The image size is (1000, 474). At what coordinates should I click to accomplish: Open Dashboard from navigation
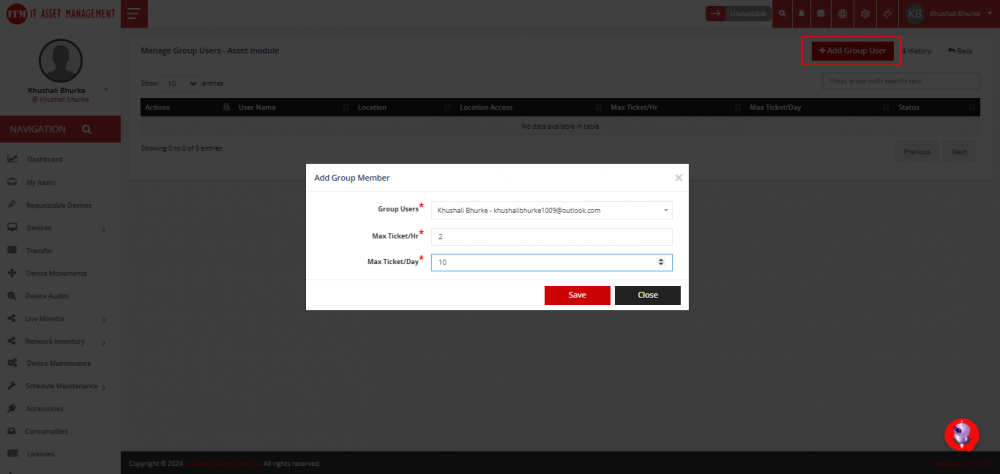[45, 159]
